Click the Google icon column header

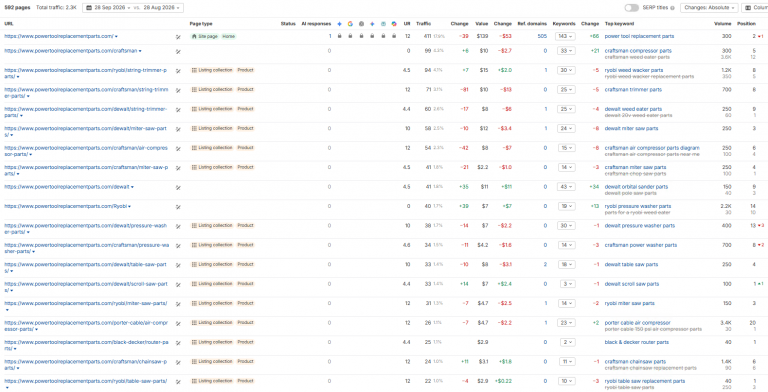coord(350,24)
